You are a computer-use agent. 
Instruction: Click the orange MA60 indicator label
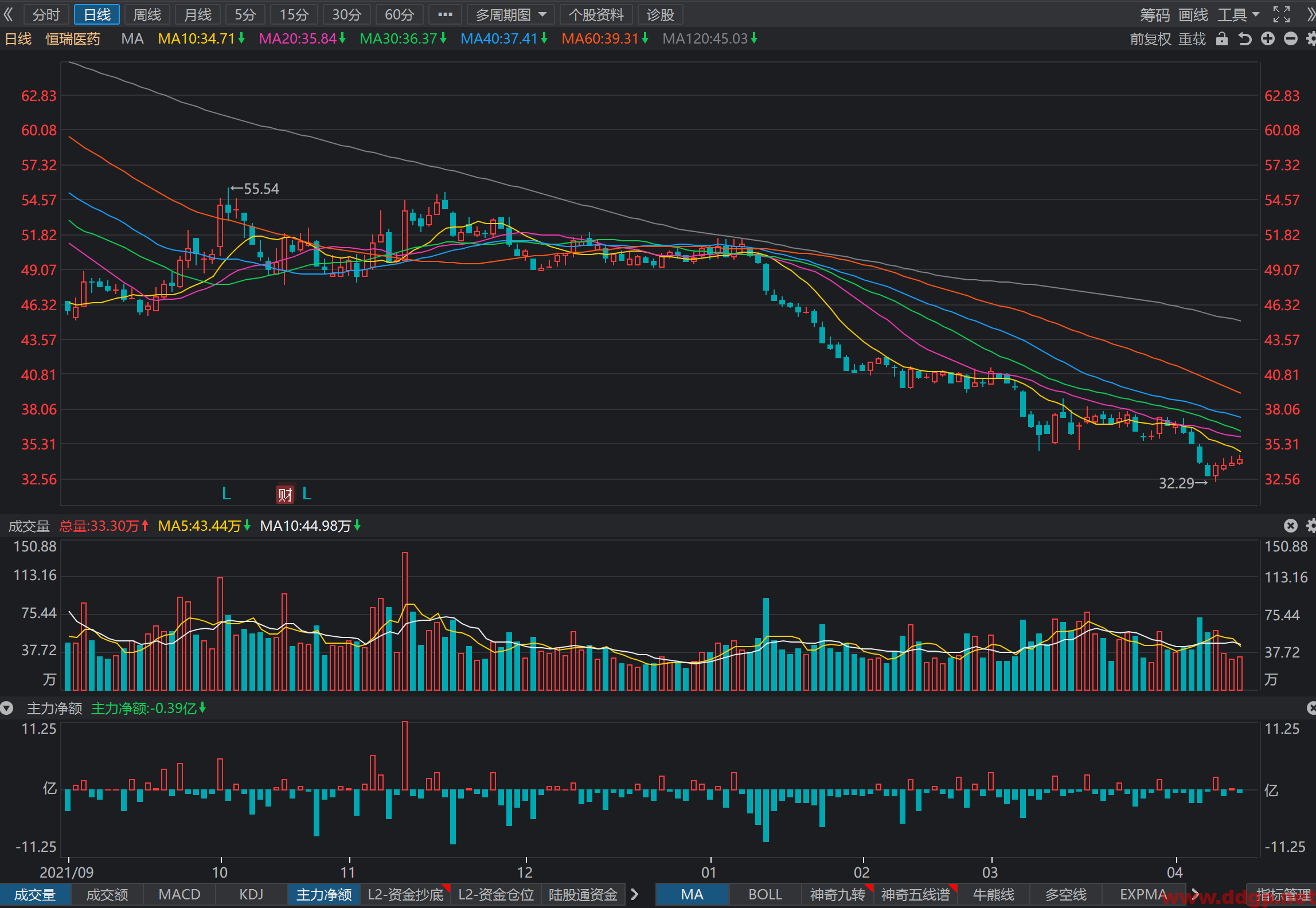click(605, 38)
